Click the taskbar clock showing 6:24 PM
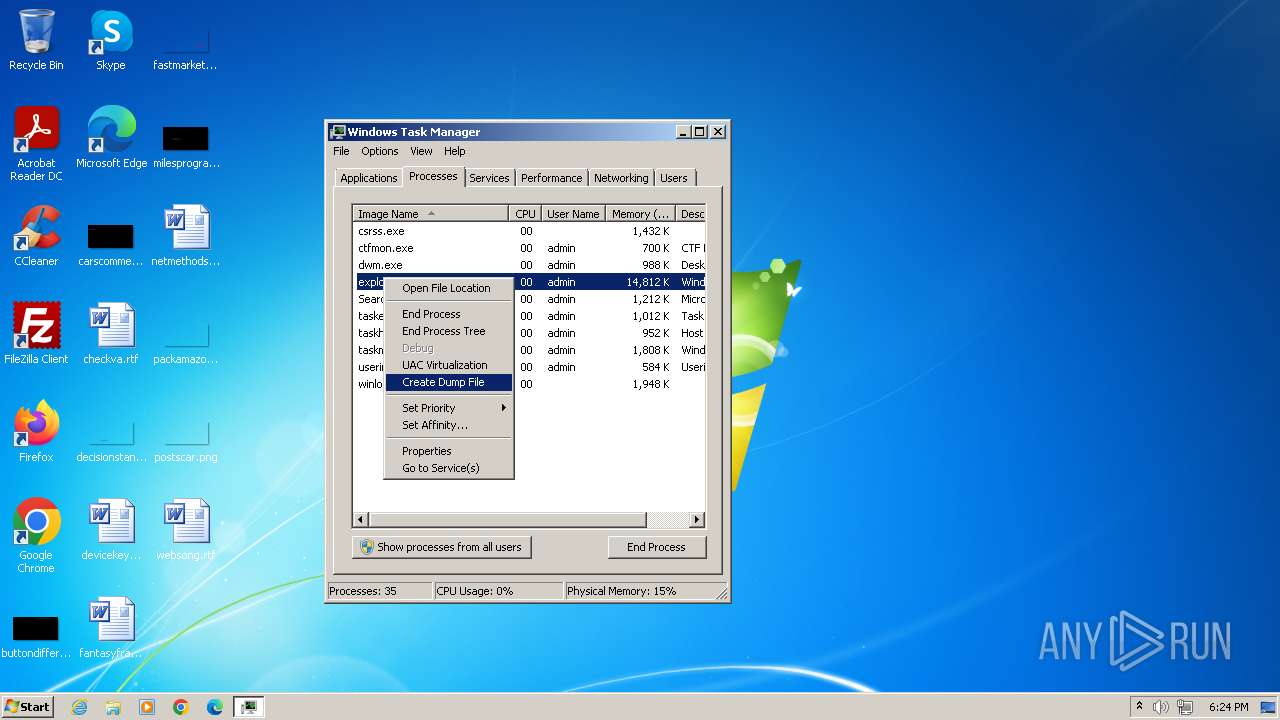Image resolution: width=1280 pixels, height=720 pixels. pyautogui.click(x=1229, y=707)
